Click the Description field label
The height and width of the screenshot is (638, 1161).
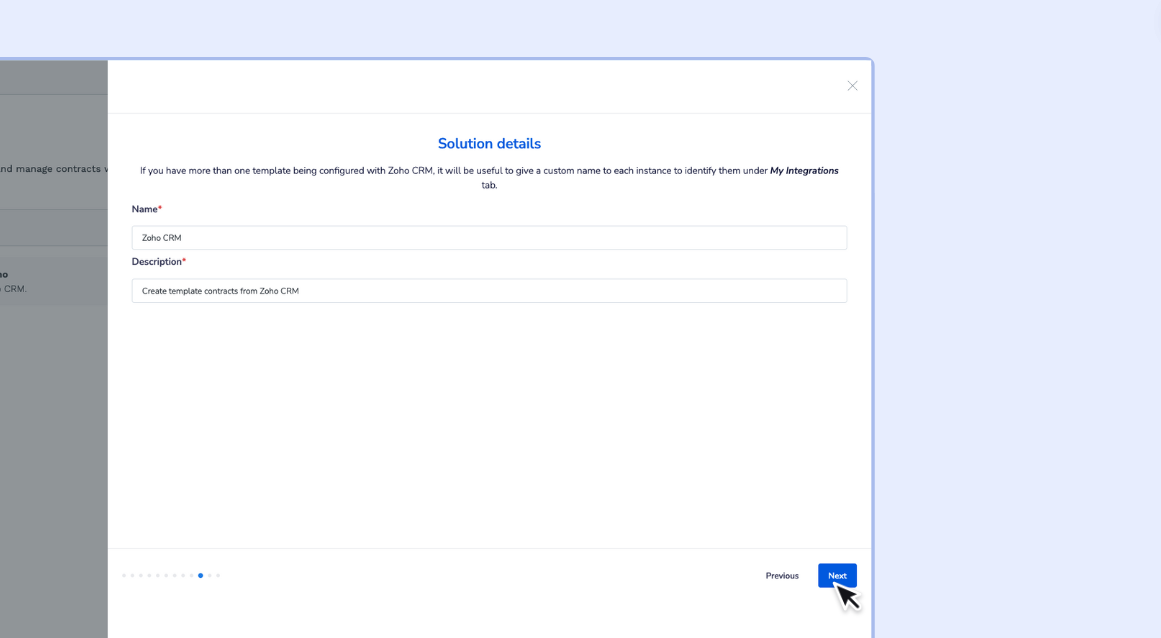(x=159, y=262)
